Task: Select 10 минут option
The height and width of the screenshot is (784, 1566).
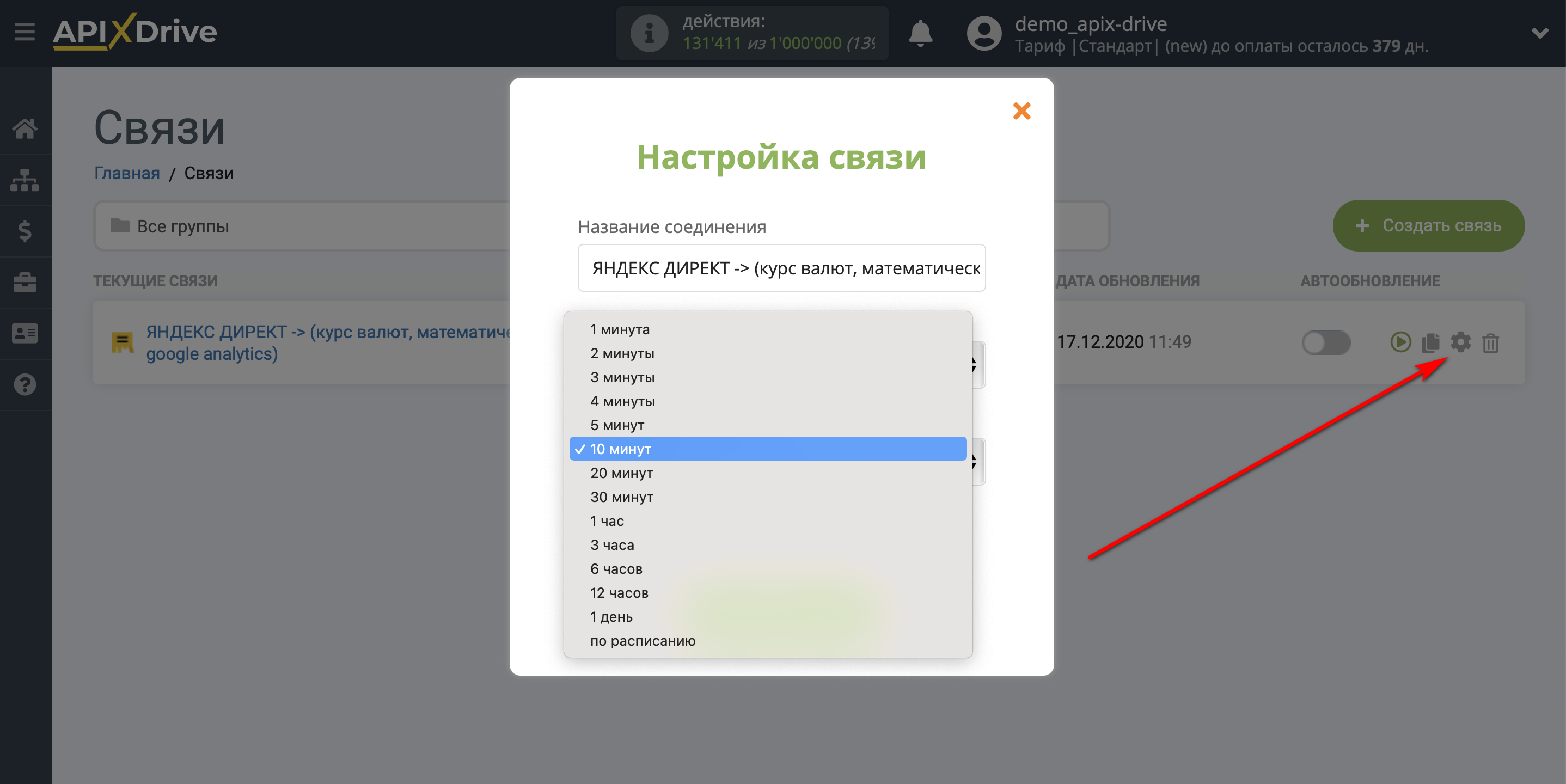Action: [x=768, y=449]
